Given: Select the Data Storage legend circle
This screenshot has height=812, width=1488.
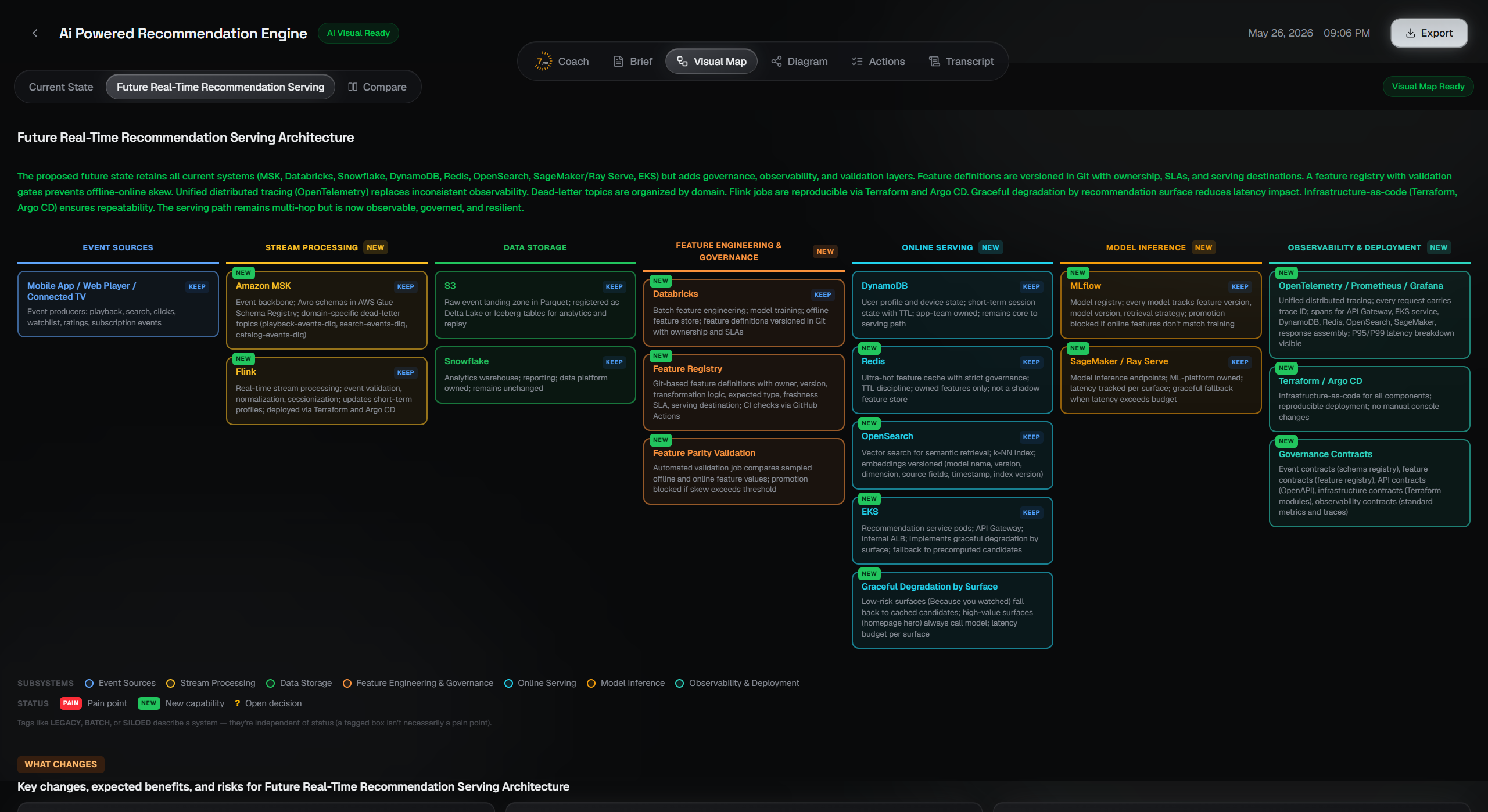Looking at the screenshot, I should pyautogui.click(x=270, y=684).
